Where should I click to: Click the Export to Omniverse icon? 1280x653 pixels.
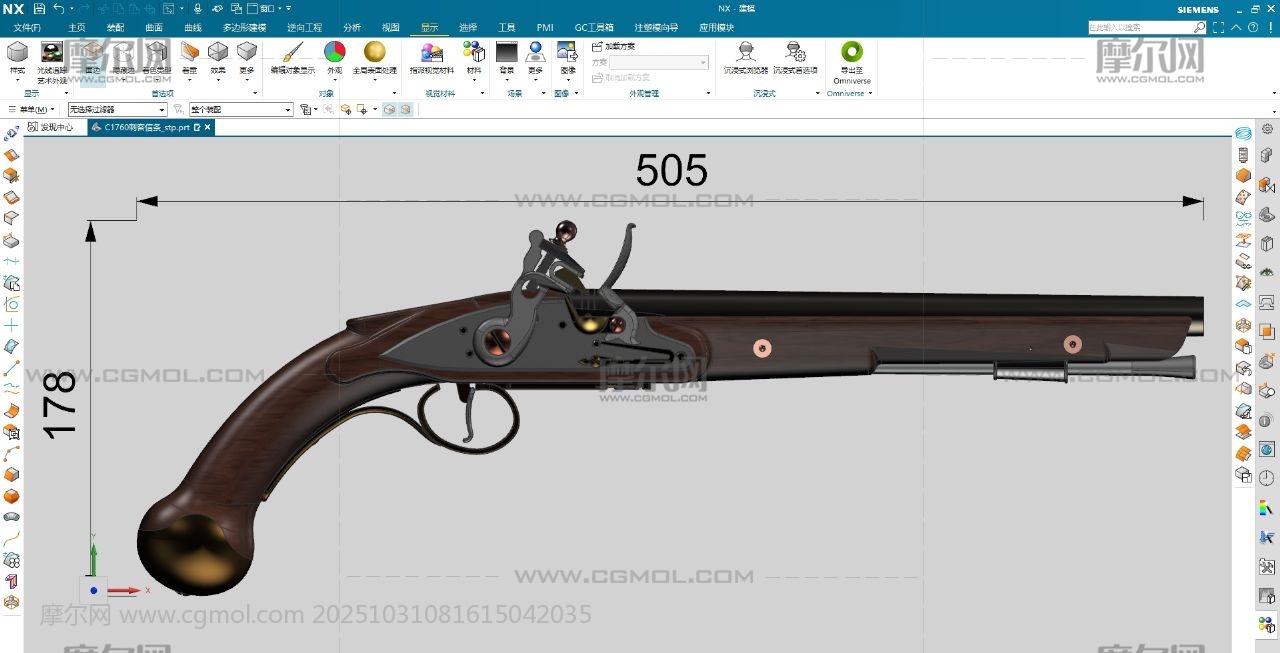[851, 53]
